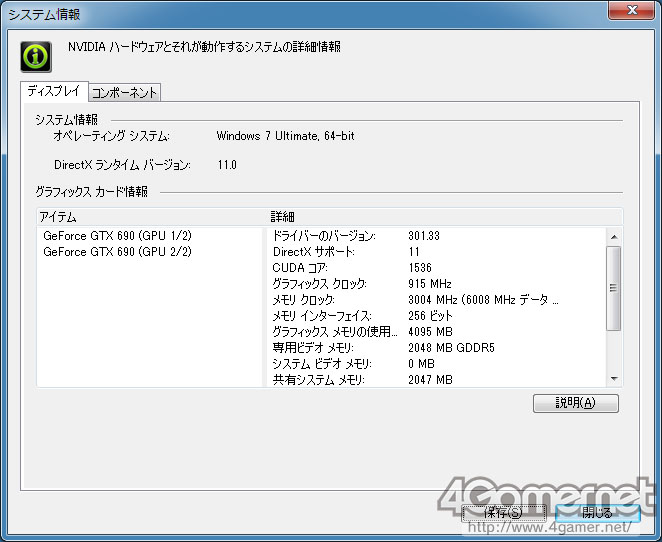
Task: Select GeForce GTX 690 (GPU 2/2)
Action: tap(117, 252)
